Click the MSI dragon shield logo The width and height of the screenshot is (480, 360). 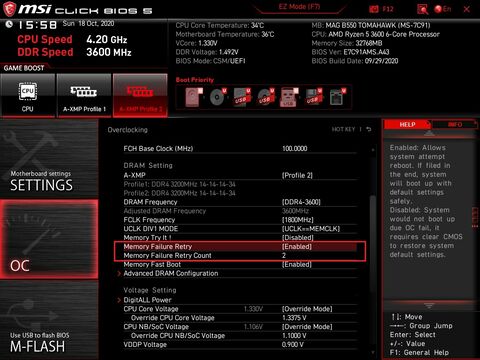click(9, 9)
